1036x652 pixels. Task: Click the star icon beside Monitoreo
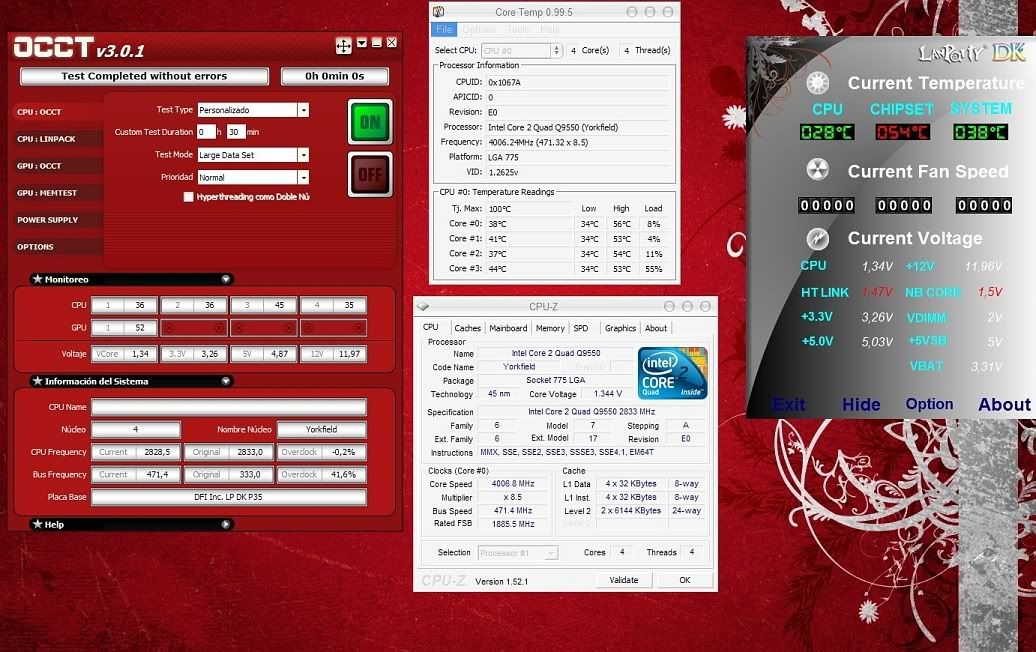click(x=38, y=279)
